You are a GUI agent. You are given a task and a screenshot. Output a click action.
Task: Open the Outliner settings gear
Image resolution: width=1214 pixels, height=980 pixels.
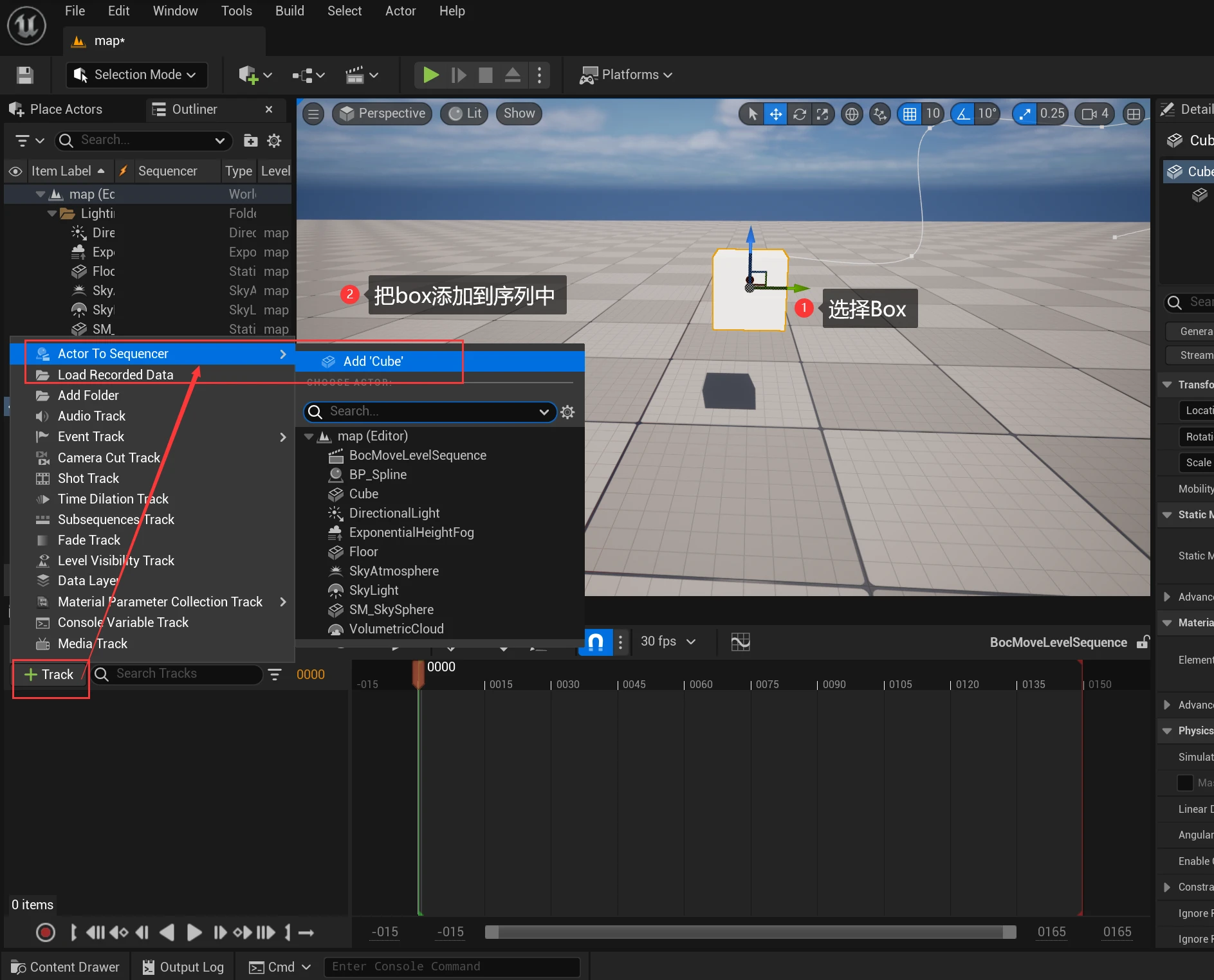click(275, 141)
